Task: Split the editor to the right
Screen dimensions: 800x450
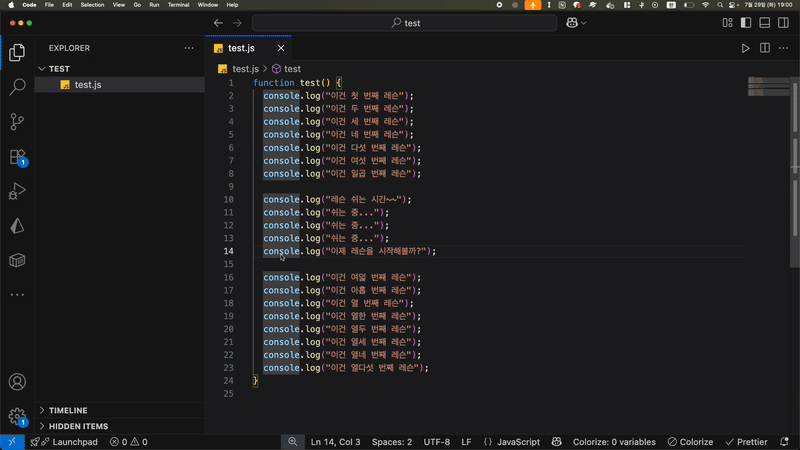Action: (x=765, y=48)
